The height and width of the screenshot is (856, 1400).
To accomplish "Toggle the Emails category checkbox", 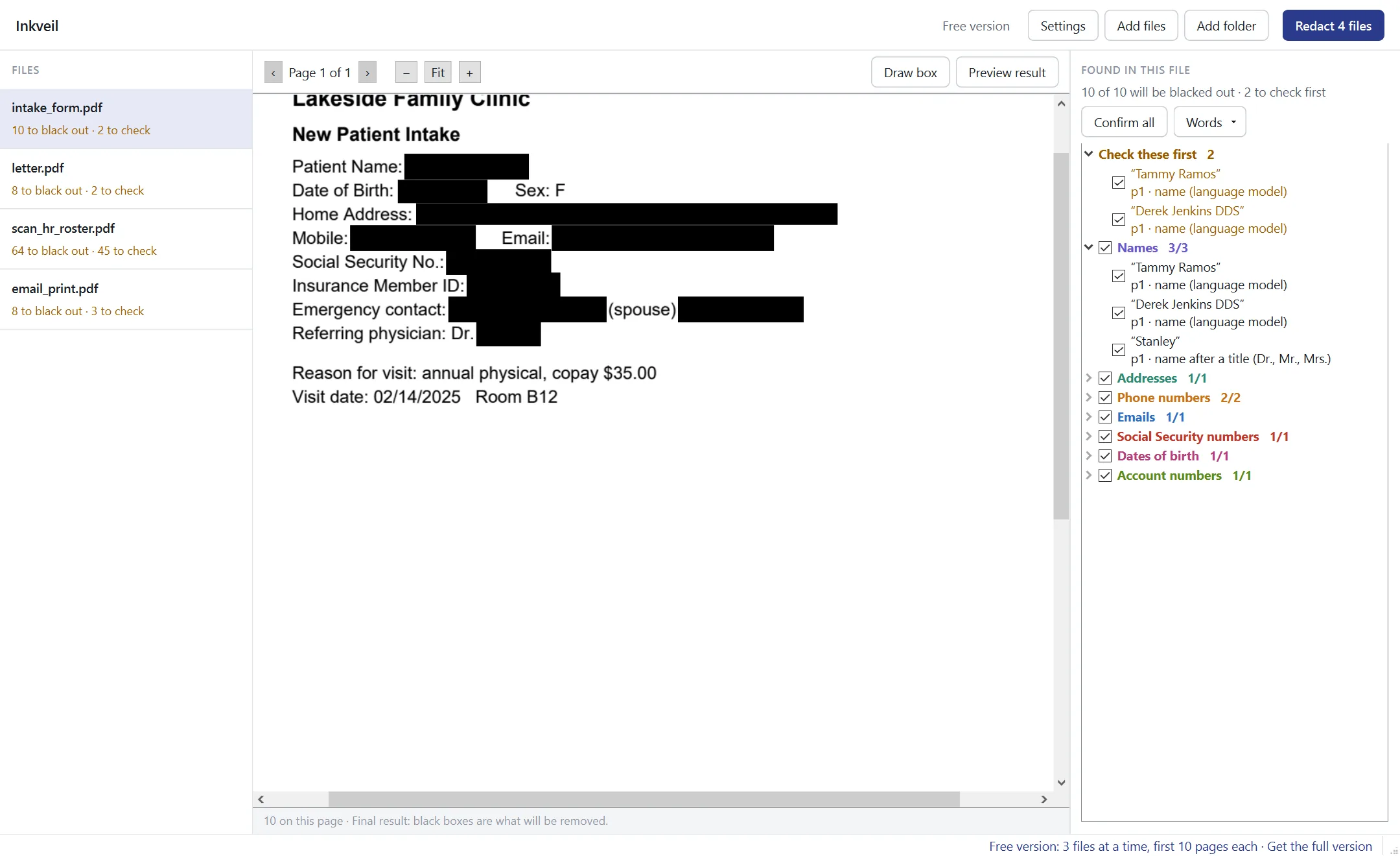I will coord(1106,417).
